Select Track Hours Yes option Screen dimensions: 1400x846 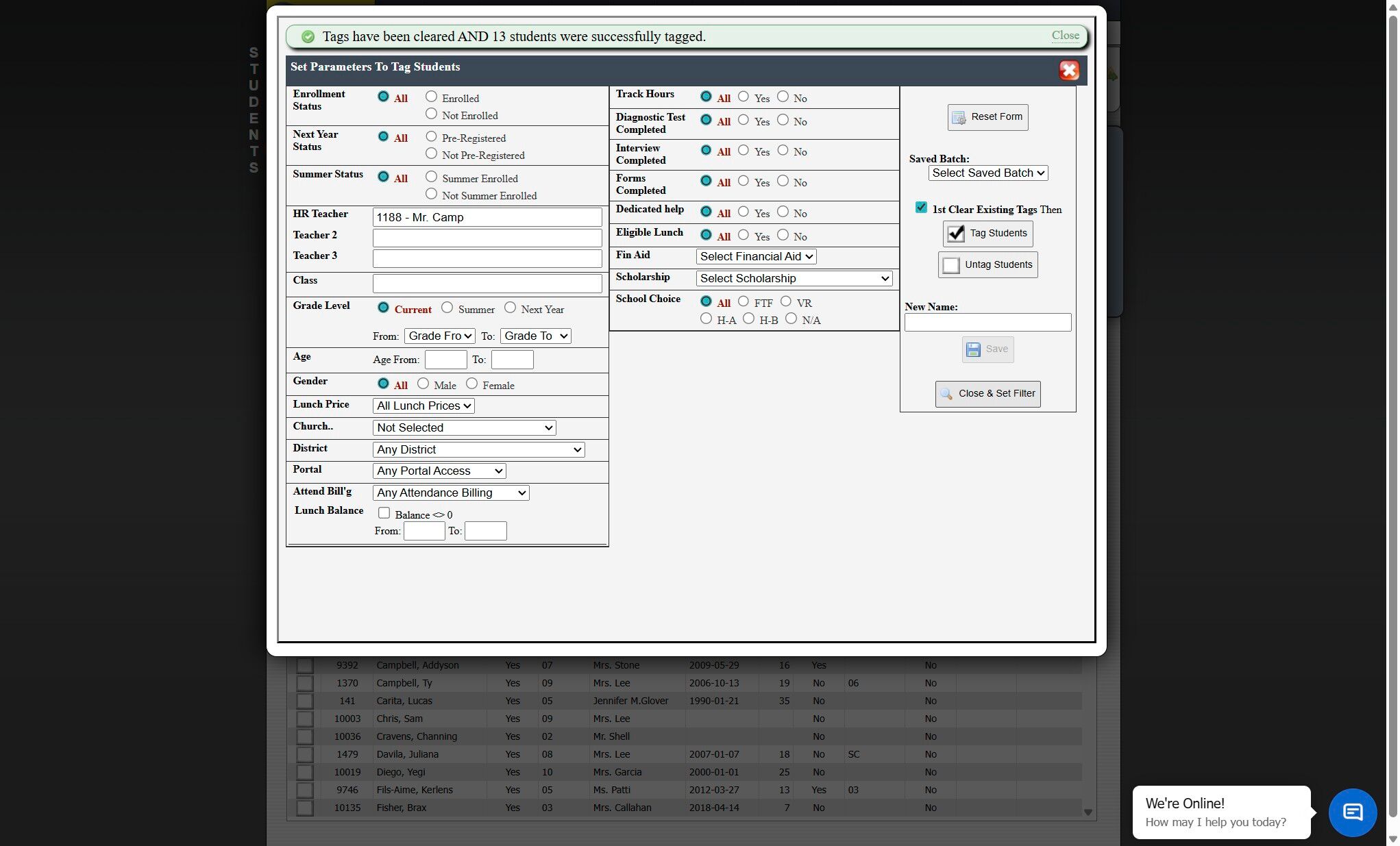(743, 97)
